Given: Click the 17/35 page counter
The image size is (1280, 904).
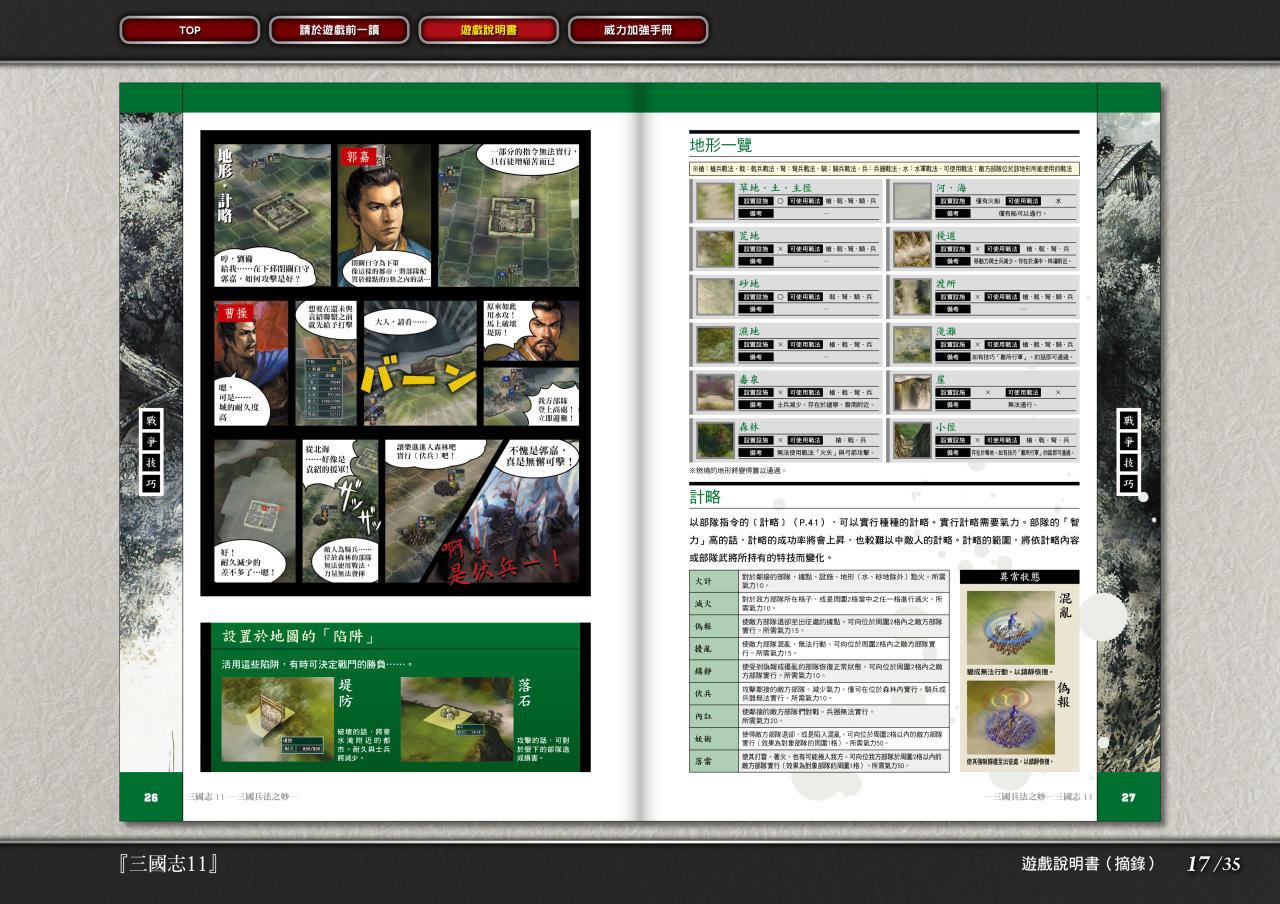Looking at the screenshot, I should (x=1213, y=864).
